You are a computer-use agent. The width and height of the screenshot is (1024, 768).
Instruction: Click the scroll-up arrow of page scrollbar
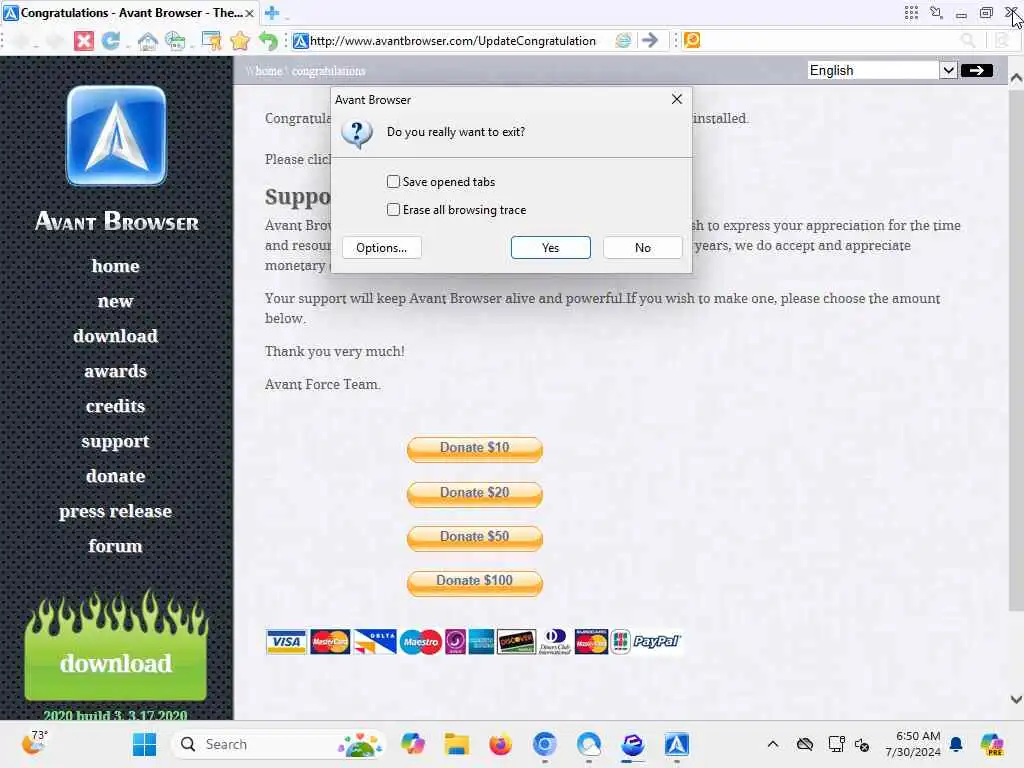[x=1016, y=78]
